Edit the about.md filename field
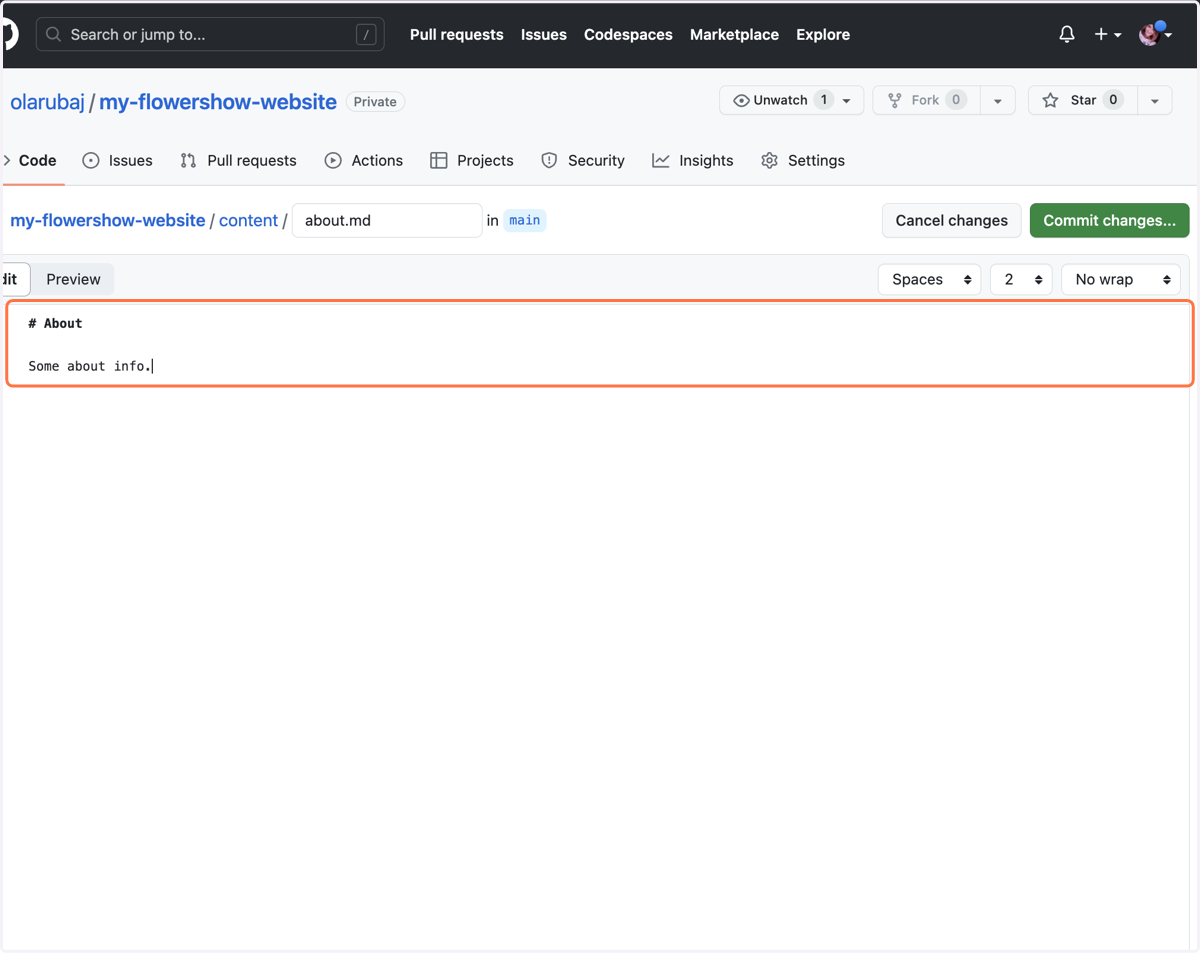Image resolution: width=1200 pixels, height=953 pixels. pos(387,220)
